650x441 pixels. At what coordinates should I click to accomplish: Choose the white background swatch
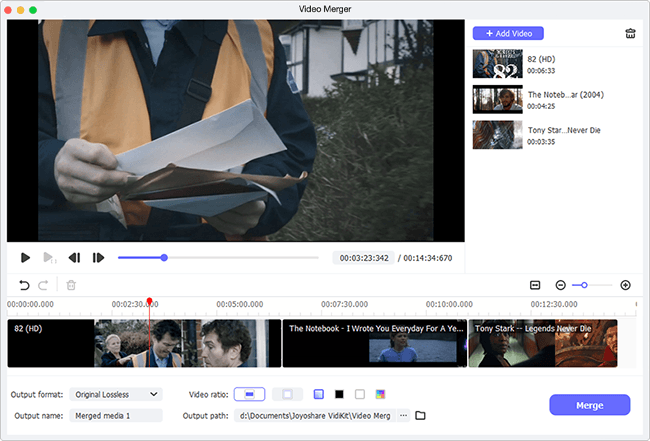(x=360, y=394)
